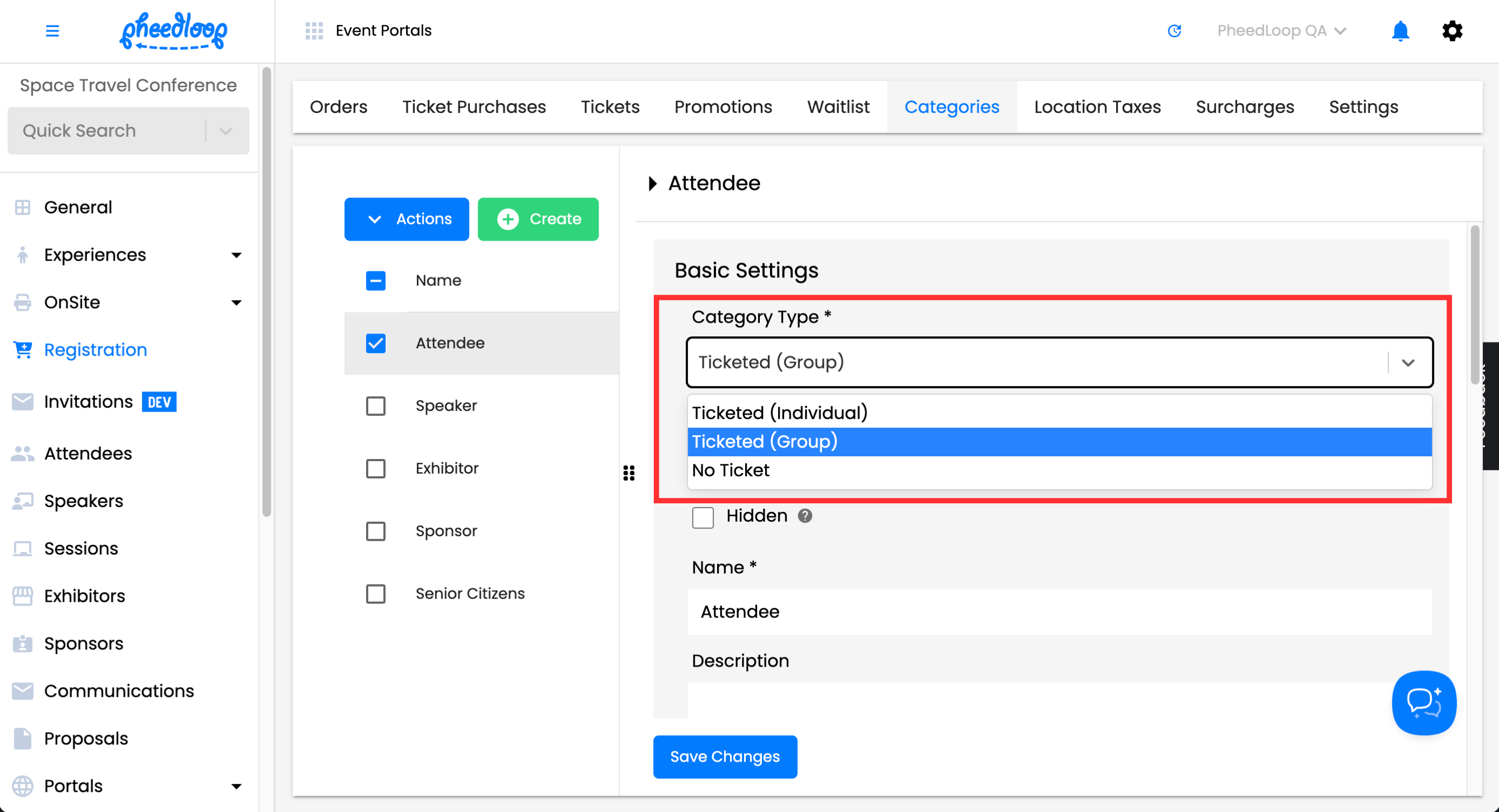Click the Hidden help question-mark icon

tap(805, 516)
